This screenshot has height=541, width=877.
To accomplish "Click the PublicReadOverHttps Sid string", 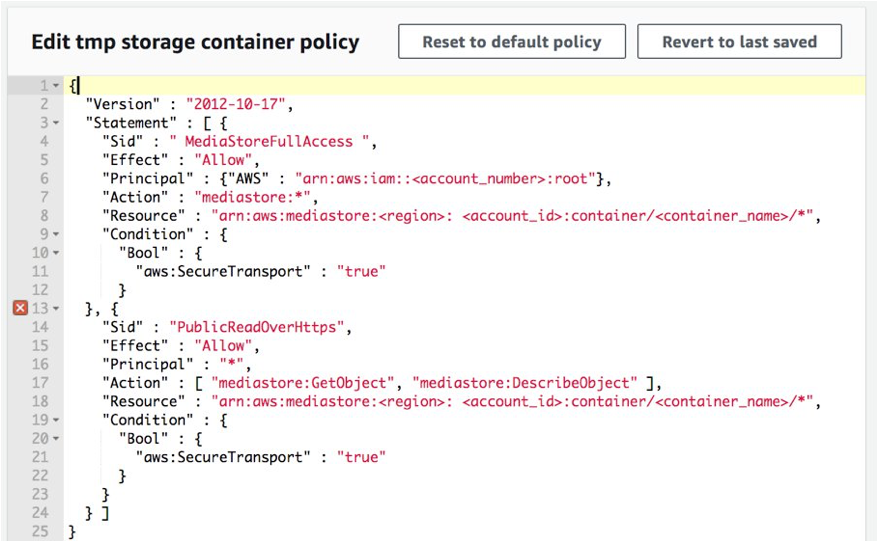I will (x=257, y=327).
